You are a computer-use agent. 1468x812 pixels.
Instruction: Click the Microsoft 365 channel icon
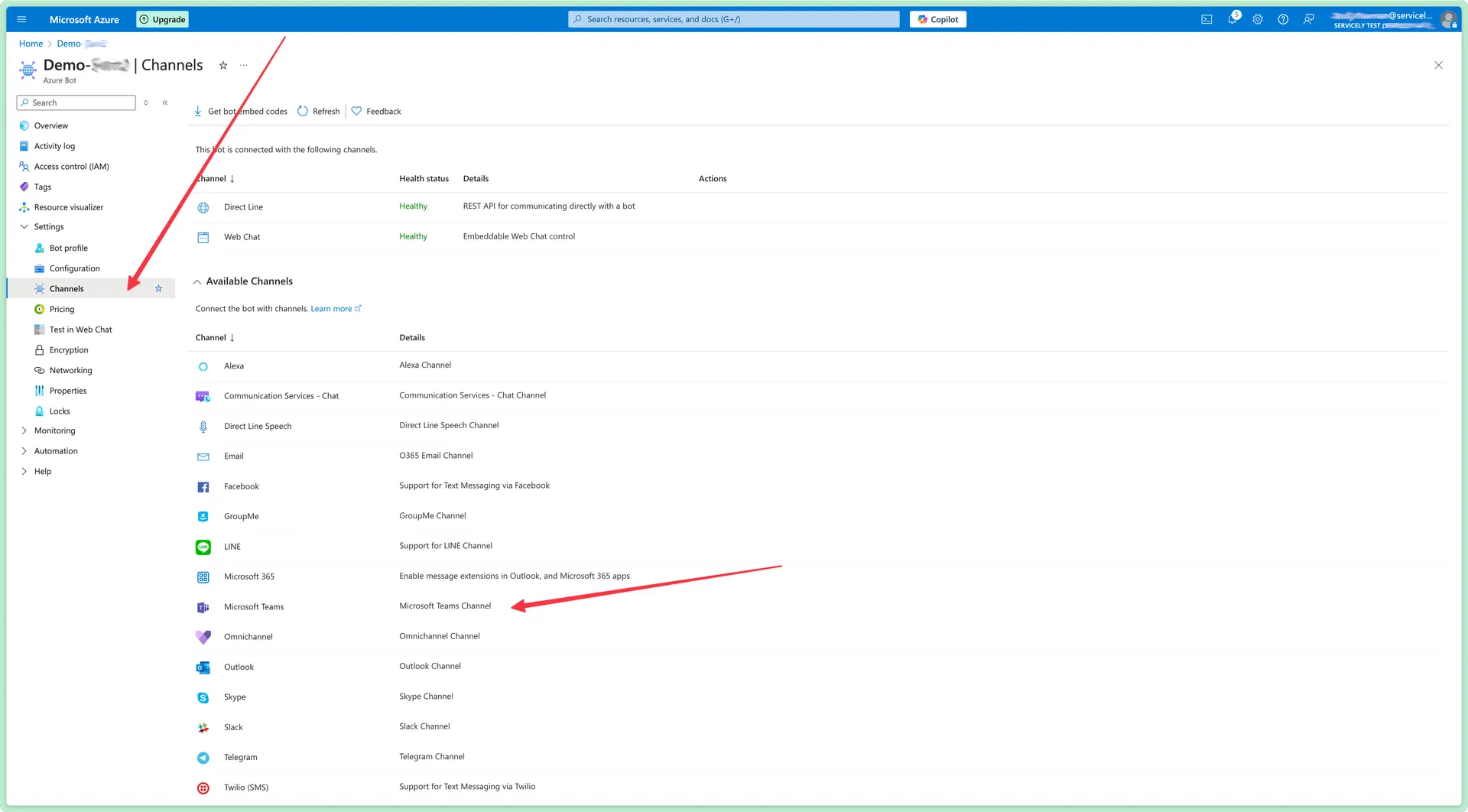(x=203, y=577)
